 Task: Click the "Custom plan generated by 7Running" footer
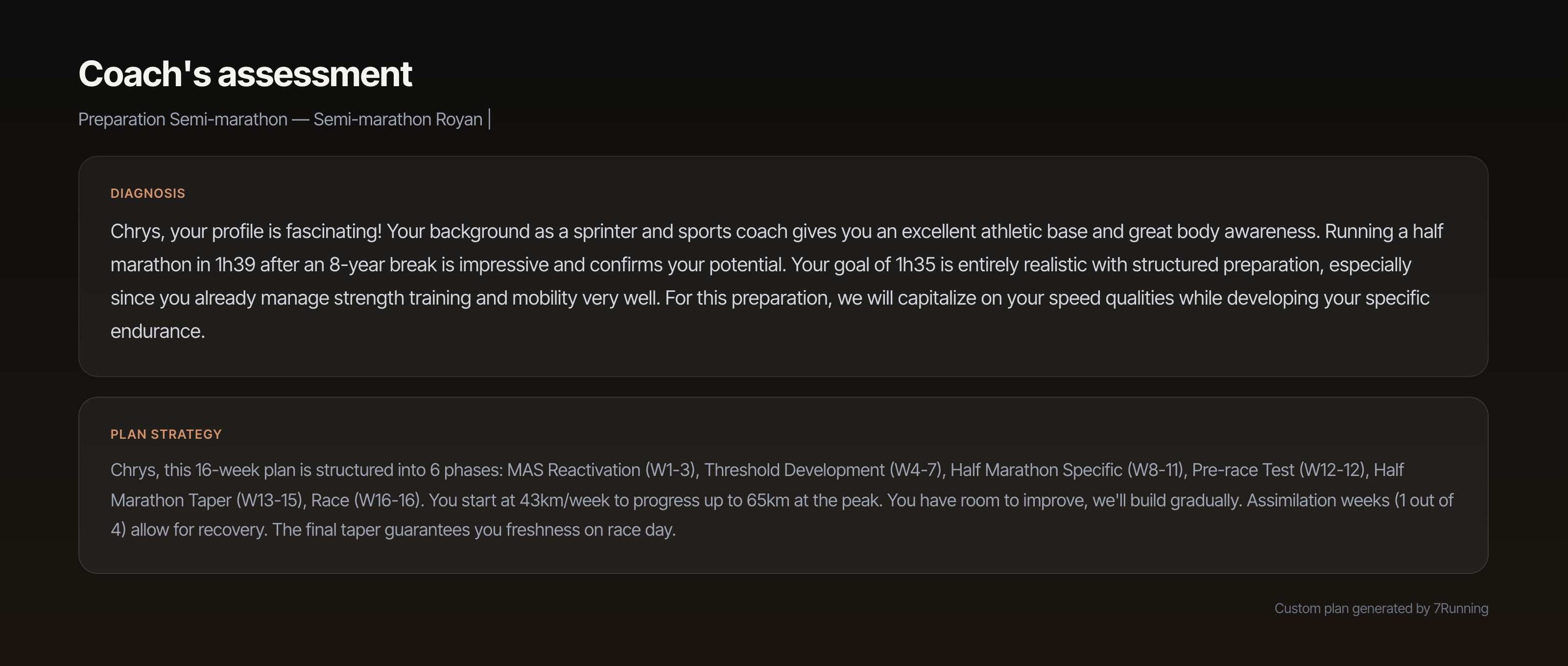[x=1380, y=608]
